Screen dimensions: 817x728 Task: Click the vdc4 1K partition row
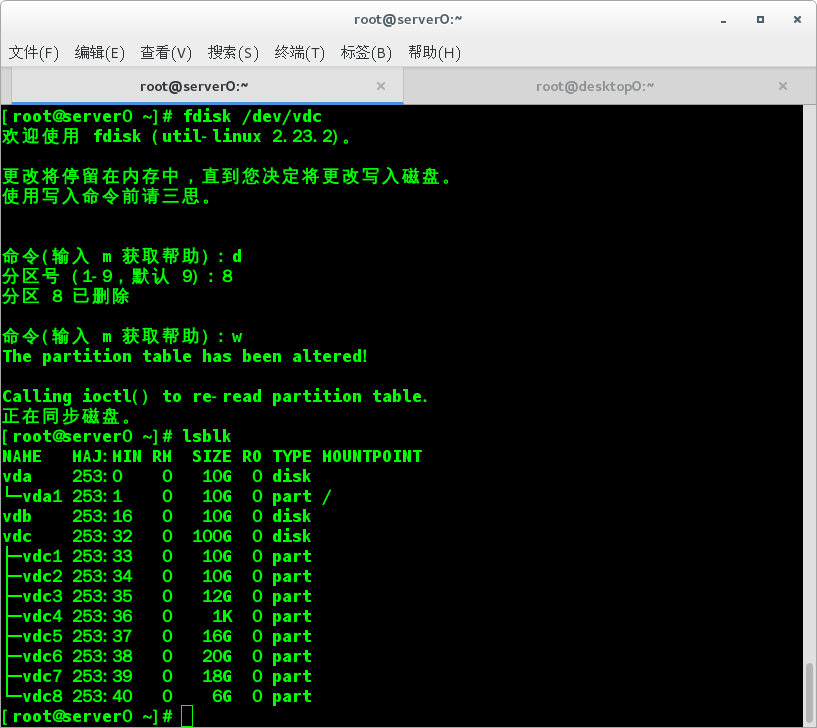coord(157,616)
